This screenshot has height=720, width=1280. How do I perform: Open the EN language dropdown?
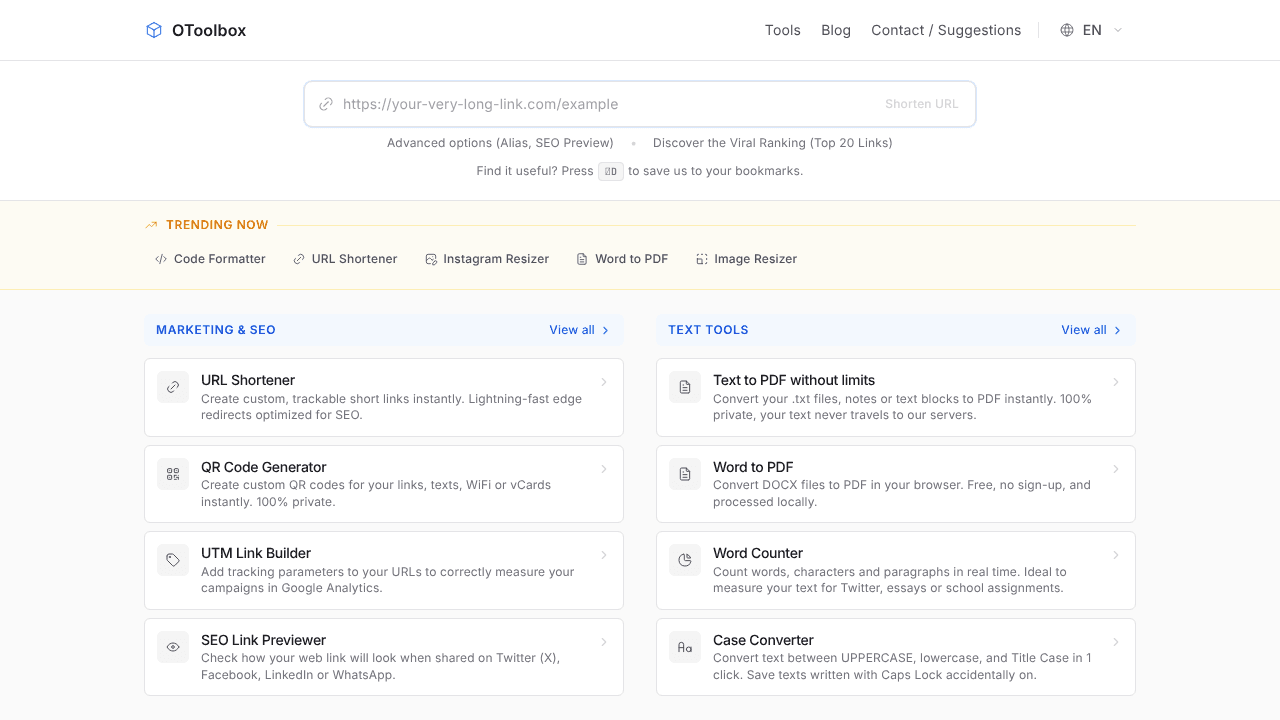coord(1092,30)
